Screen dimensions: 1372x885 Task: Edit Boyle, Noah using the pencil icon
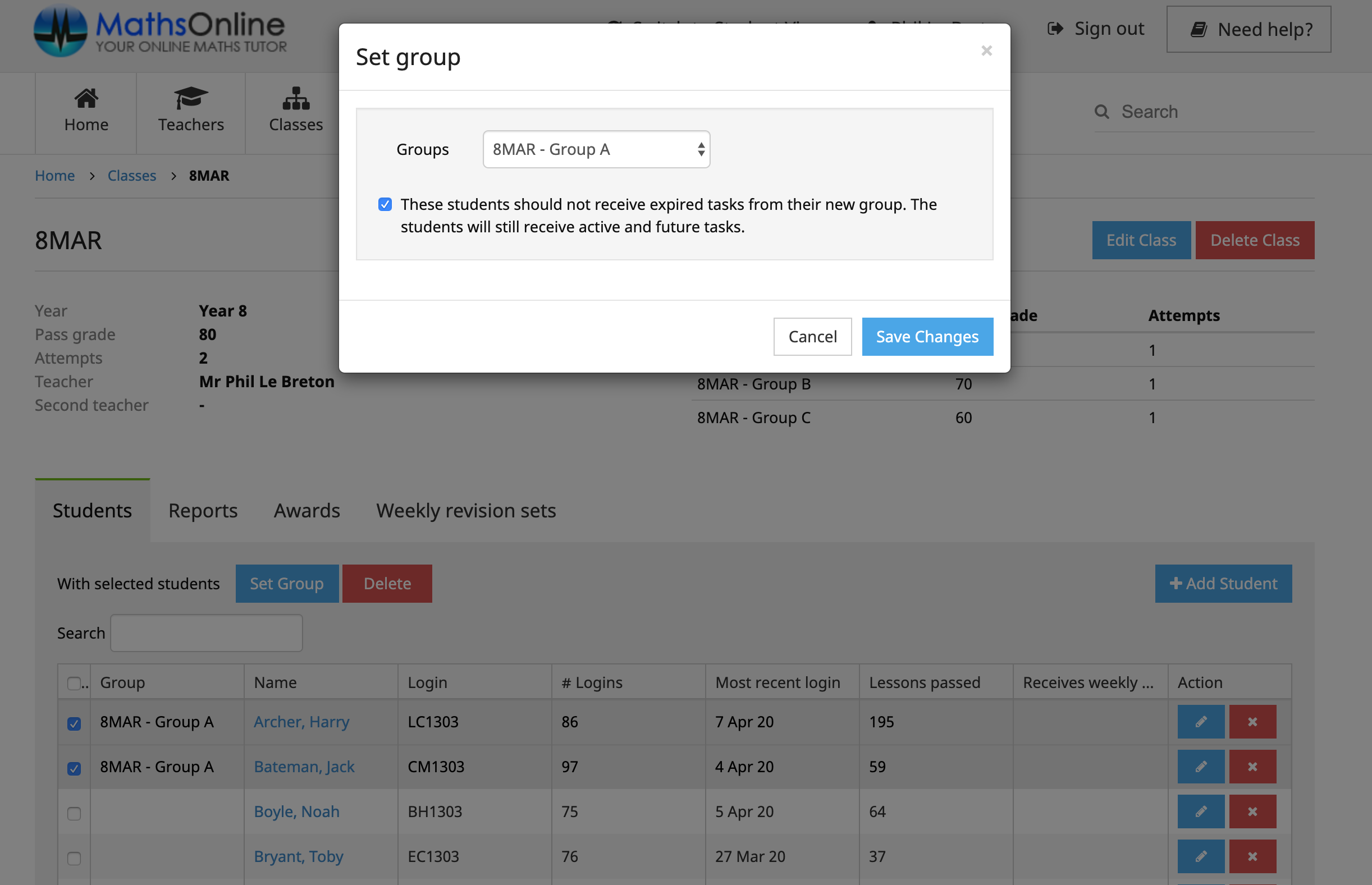[x=1200, y=811]
